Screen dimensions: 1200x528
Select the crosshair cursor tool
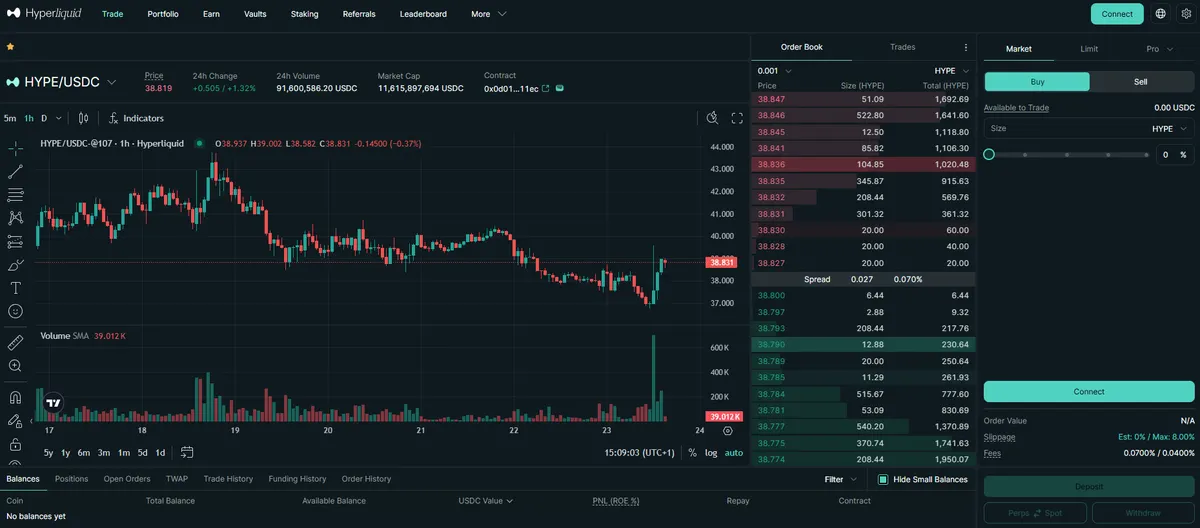coord(15,149)
